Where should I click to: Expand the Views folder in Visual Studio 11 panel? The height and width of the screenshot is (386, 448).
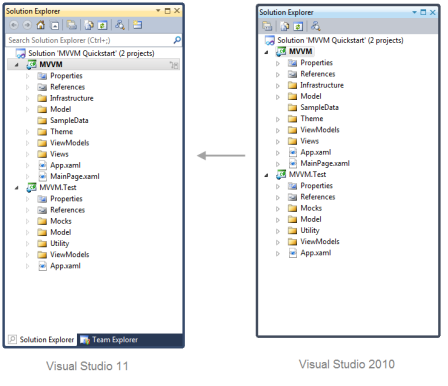27,154
